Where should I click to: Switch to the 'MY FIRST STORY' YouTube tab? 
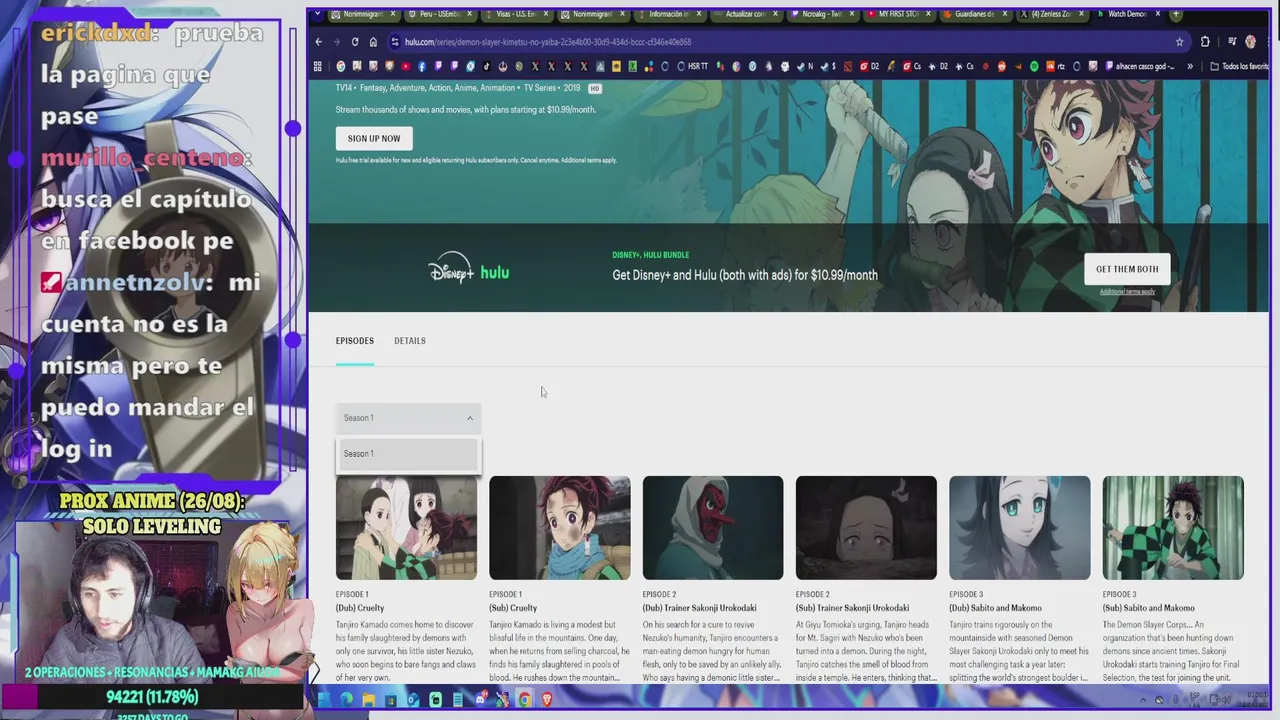click(x=898, y=14)
